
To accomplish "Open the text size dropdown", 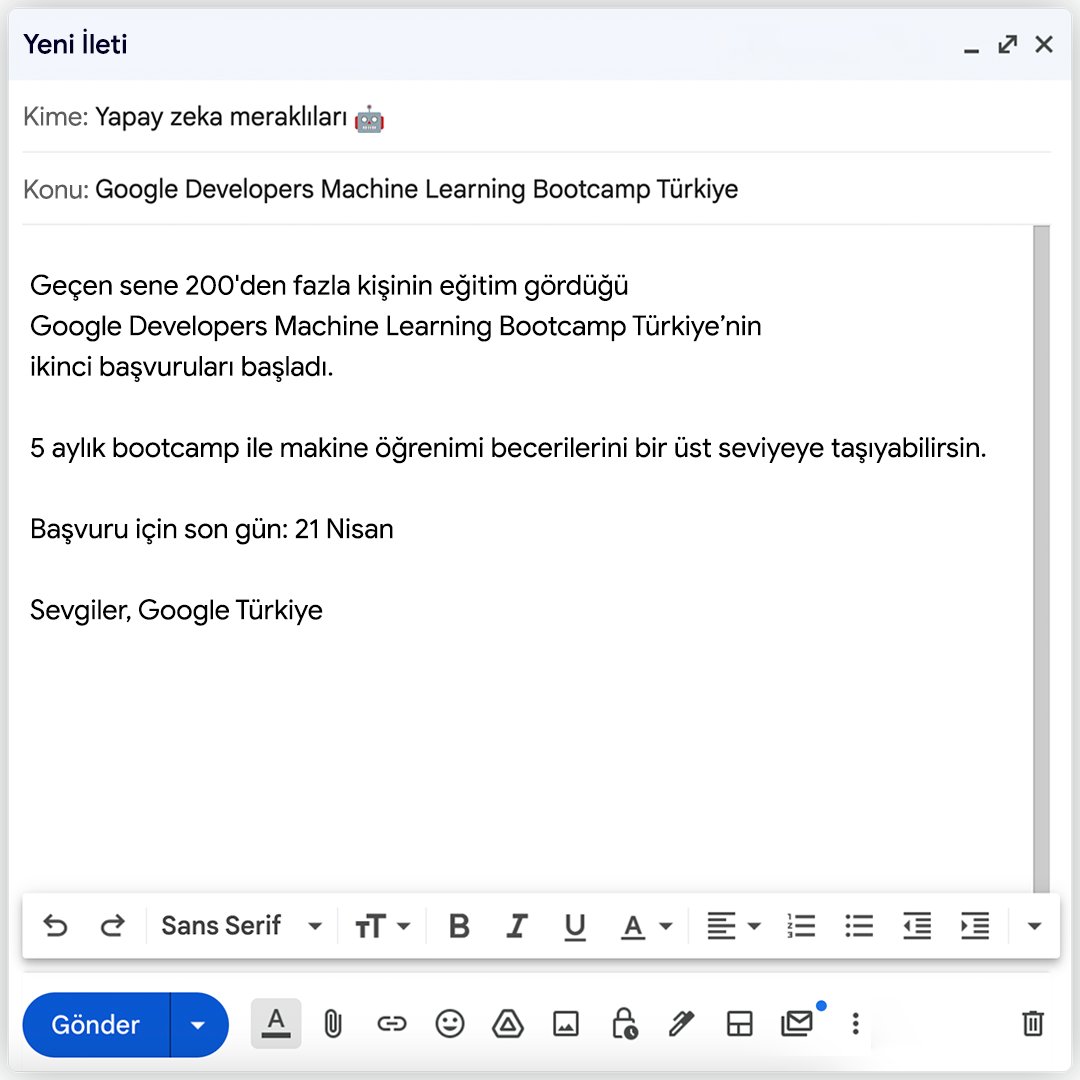I will coord(382,926).
